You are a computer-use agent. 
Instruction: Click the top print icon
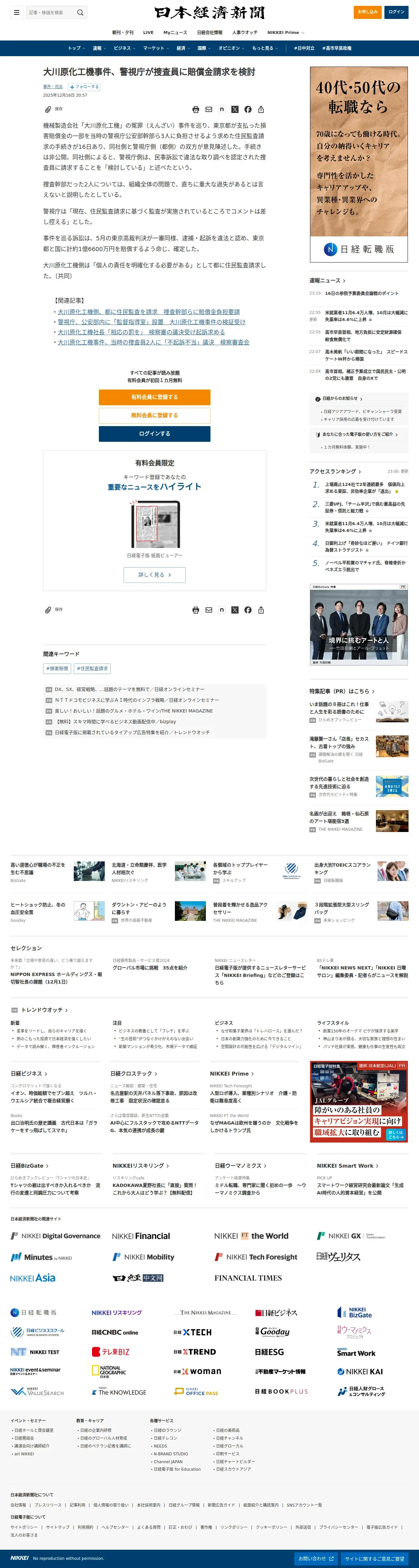(195, 110)
